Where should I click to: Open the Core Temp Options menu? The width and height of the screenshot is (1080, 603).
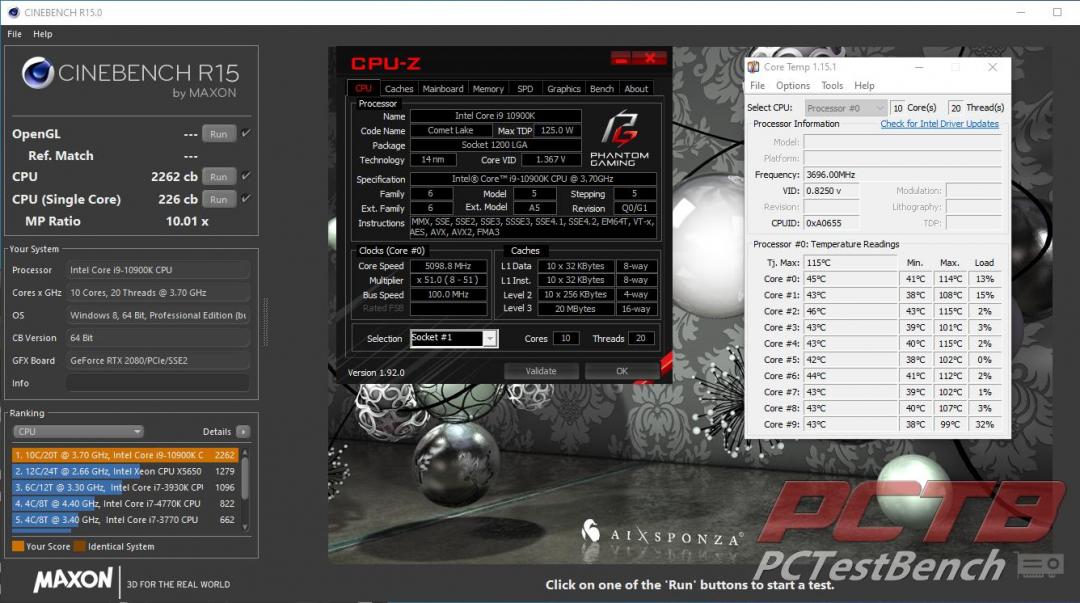coord(793,86)
